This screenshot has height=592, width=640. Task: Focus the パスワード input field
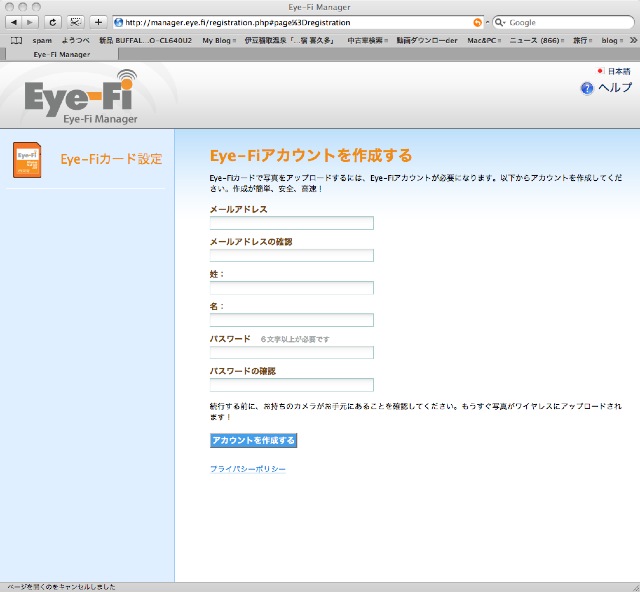(291, 352)
